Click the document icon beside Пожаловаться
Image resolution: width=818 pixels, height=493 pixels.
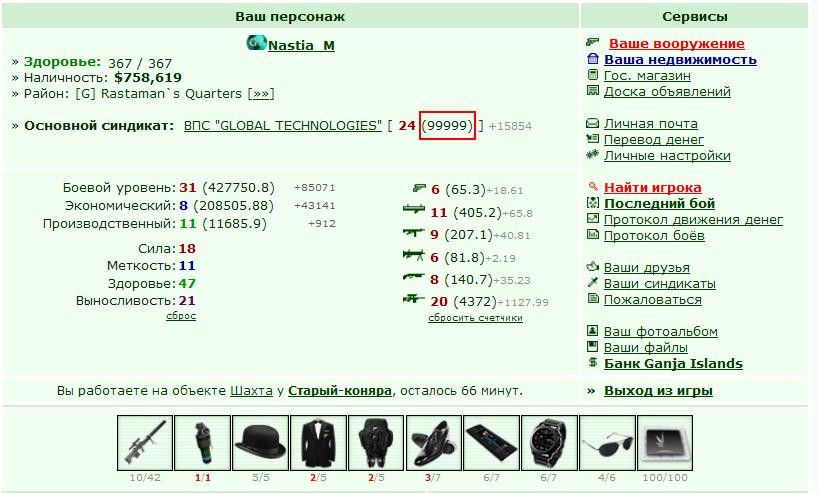[593, 298]
